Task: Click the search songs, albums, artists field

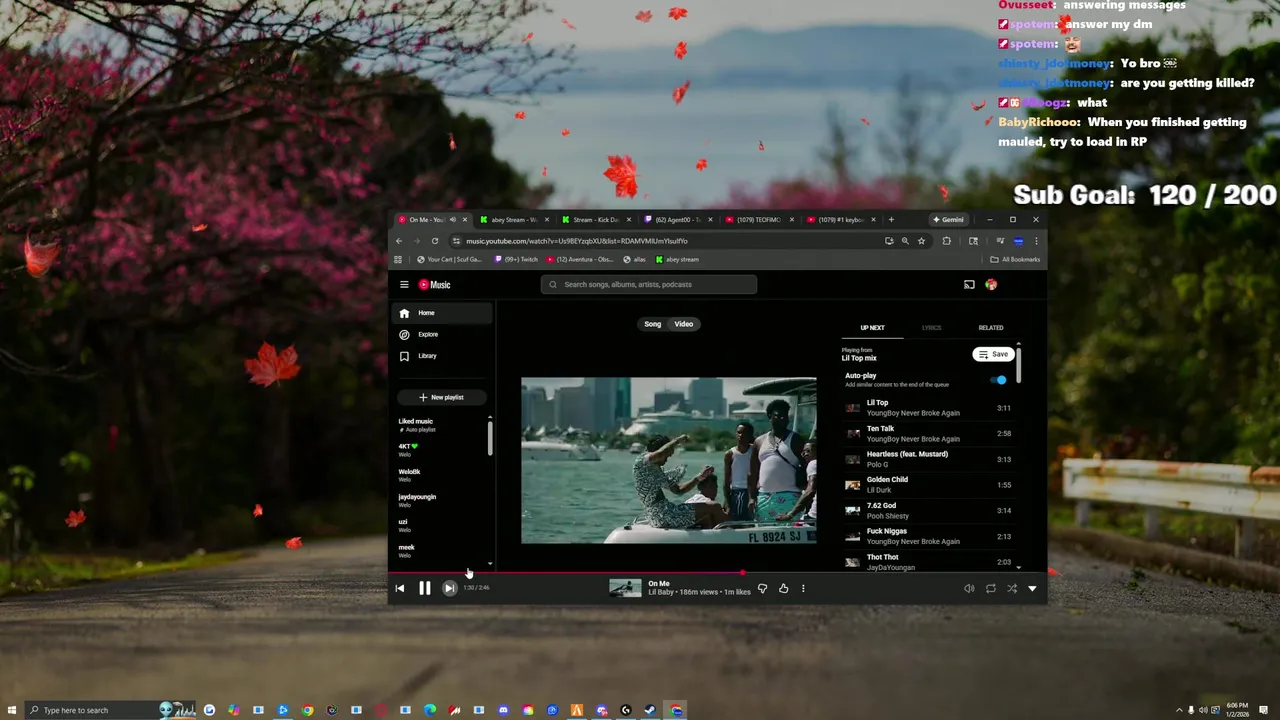Action: tap(649, 285)
